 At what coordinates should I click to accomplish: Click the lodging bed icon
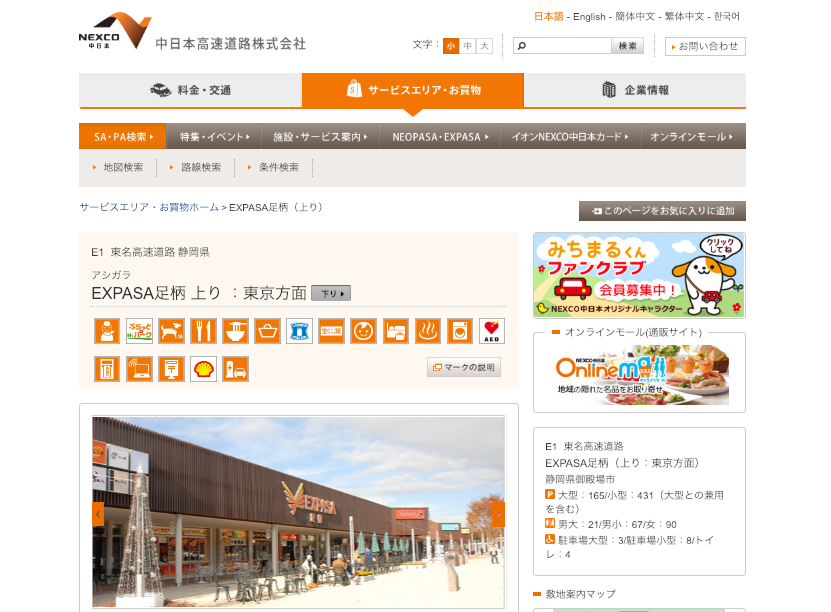coord(396,331)
